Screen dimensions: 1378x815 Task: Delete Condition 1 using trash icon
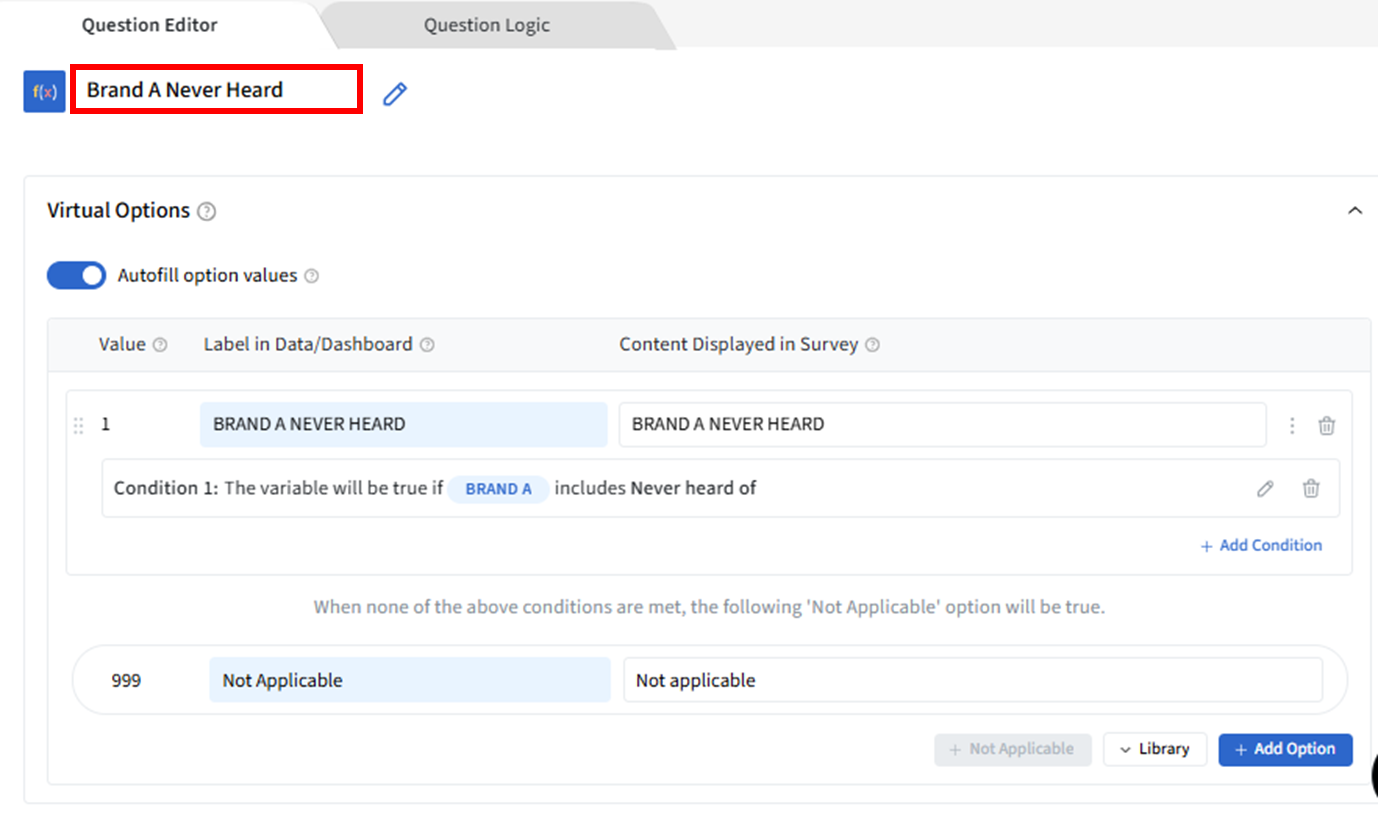1310,489
